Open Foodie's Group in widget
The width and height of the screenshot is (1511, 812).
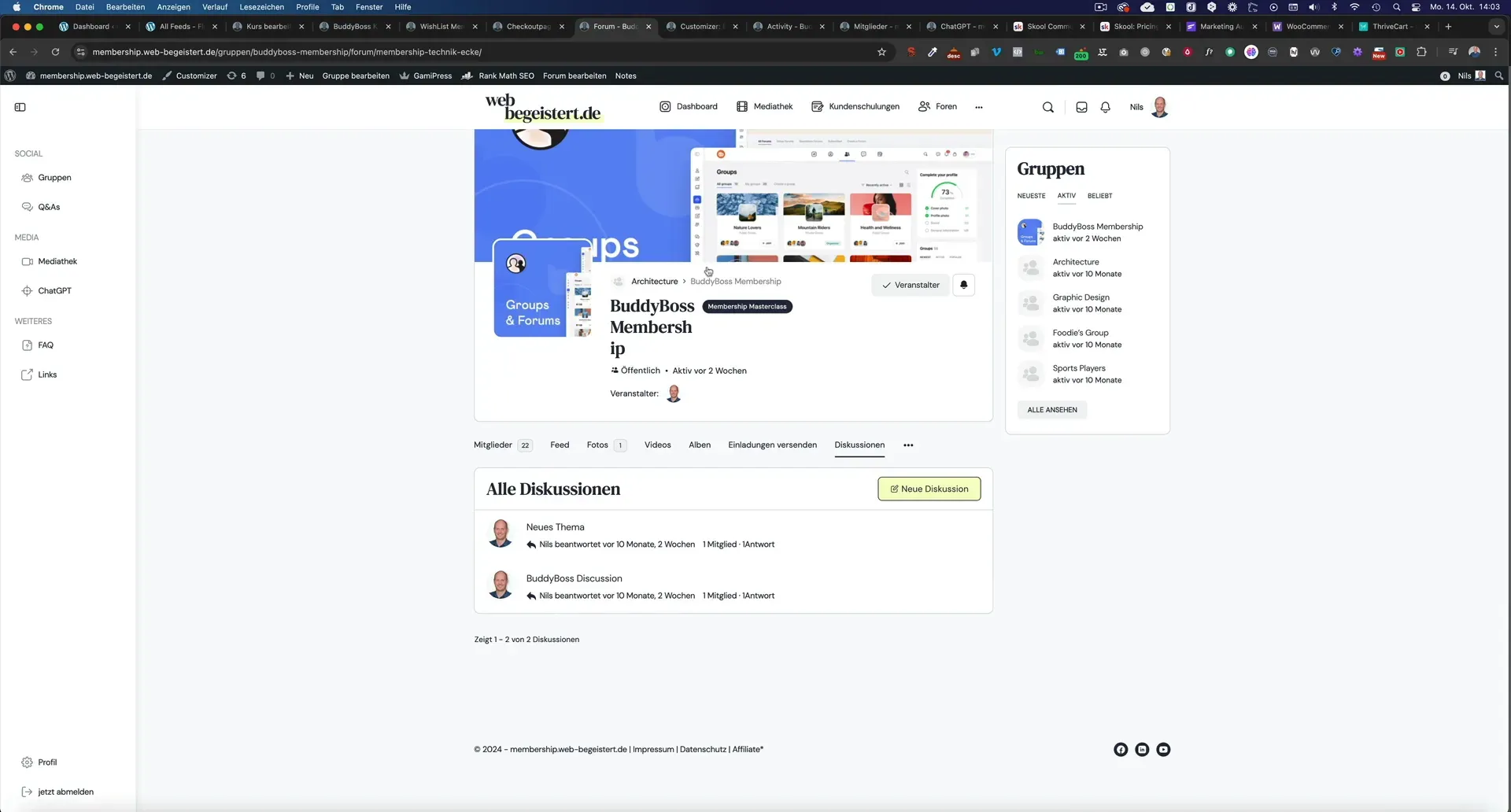[1080, 333]
